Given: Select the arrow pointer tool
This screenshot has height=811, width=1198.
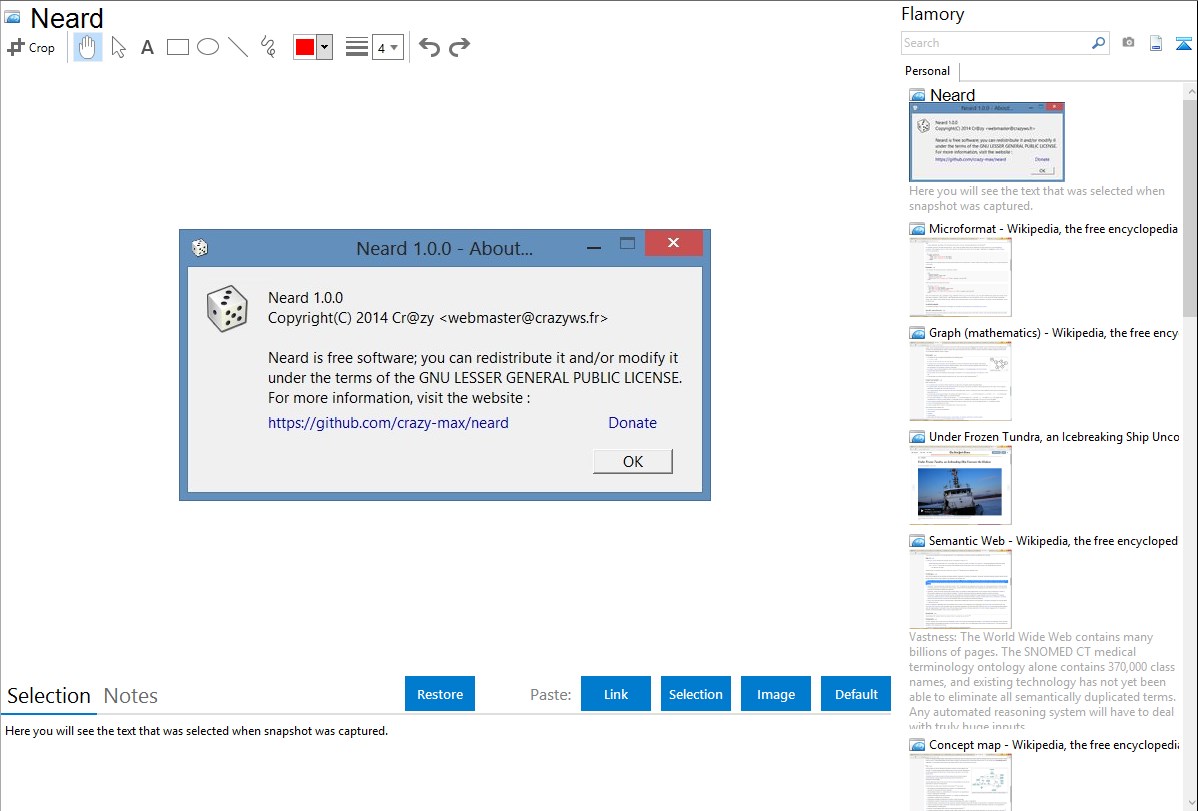Looking at the screenshot, I should click(x=118, y=47).
